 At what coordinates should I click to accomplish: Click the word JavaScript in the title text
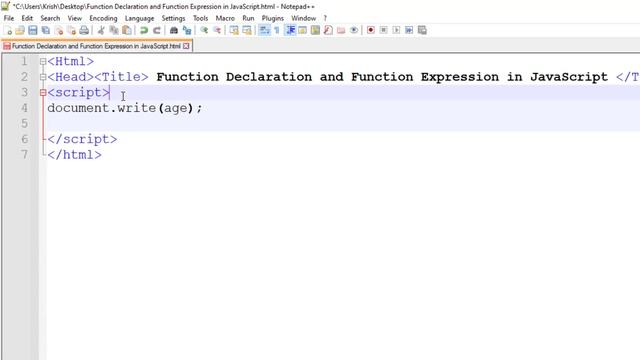coord(569,77)
